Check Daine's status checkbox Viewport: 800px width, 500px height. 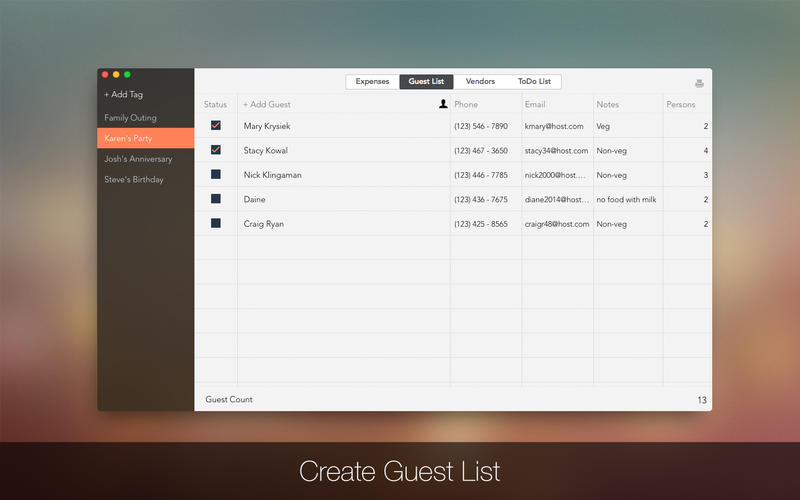(x=216, y=199)
